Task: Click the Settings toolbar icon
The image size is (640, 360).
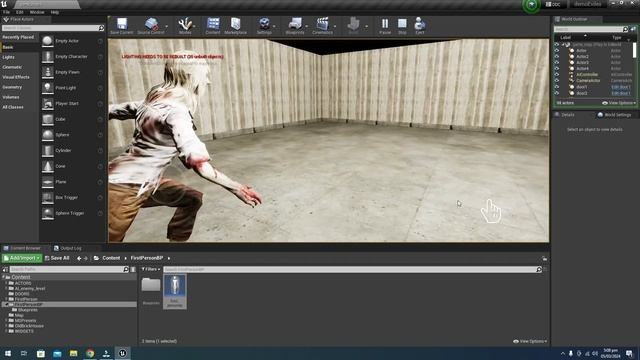Action: tap(264, 26)
